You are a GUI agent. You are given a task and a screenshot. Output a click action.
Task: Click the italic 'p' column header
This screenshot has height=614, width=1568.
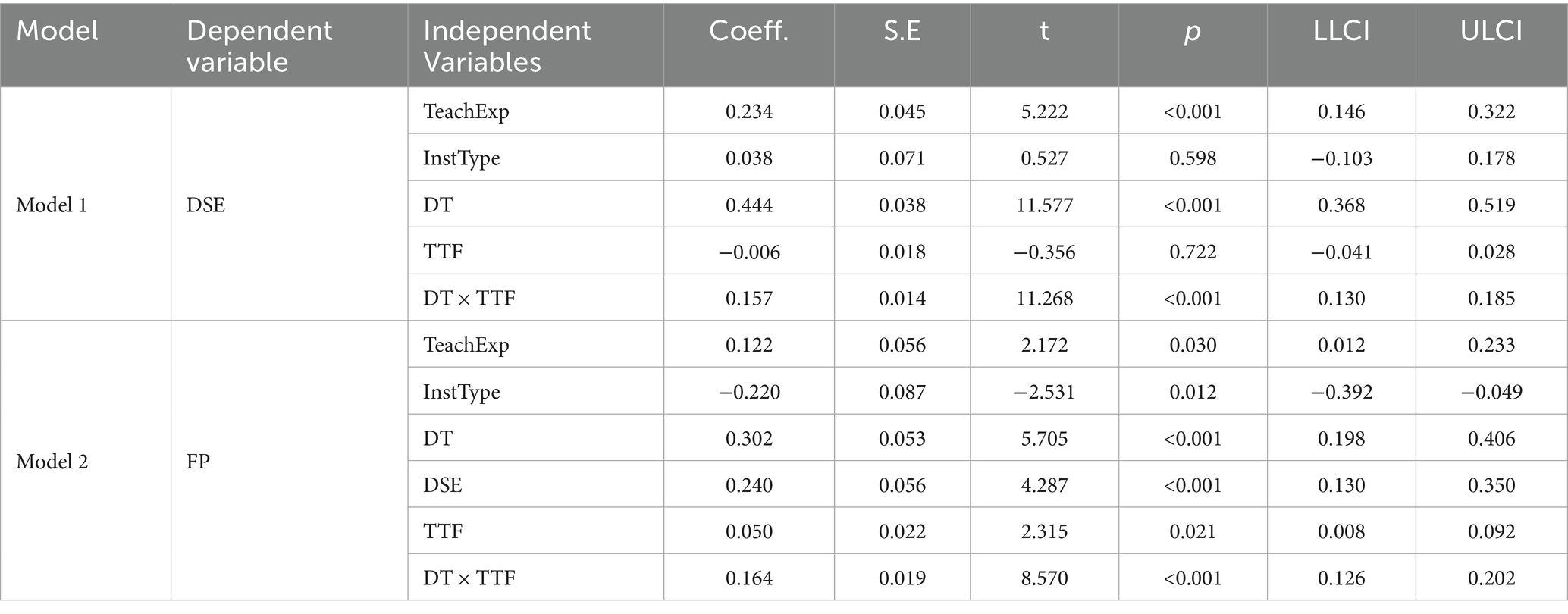click(1193, 33)
